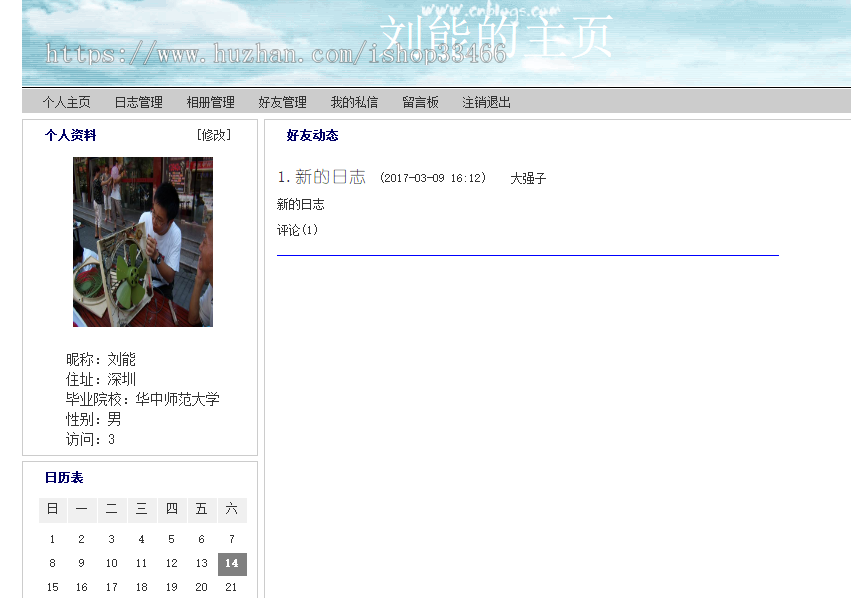
Task: Click the 三 weekday header cell
Action: click(142, 510)
